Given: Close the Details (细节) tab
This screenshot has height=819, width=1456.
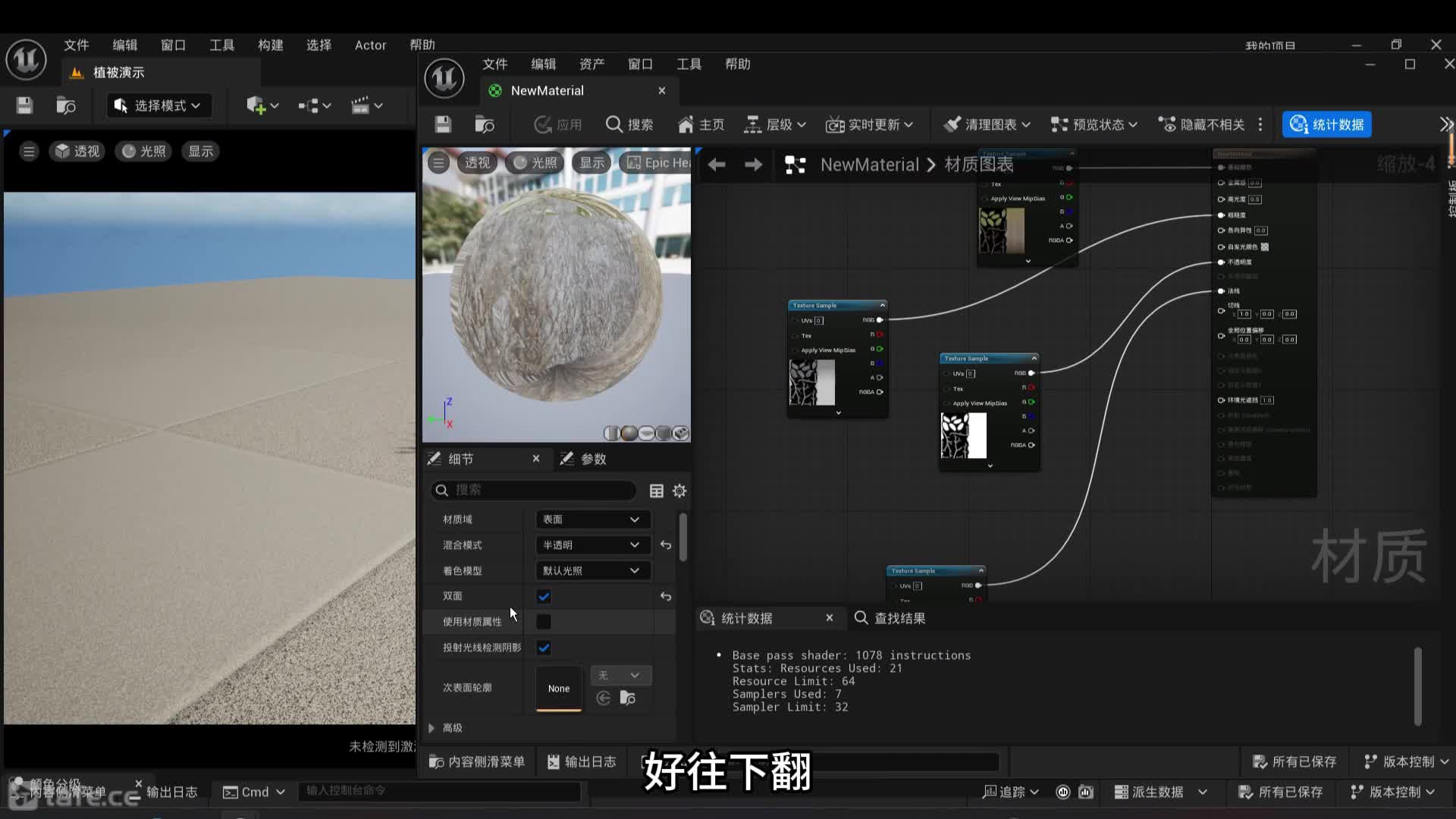Looking at the screenshot, I should (x=536, y=459).
